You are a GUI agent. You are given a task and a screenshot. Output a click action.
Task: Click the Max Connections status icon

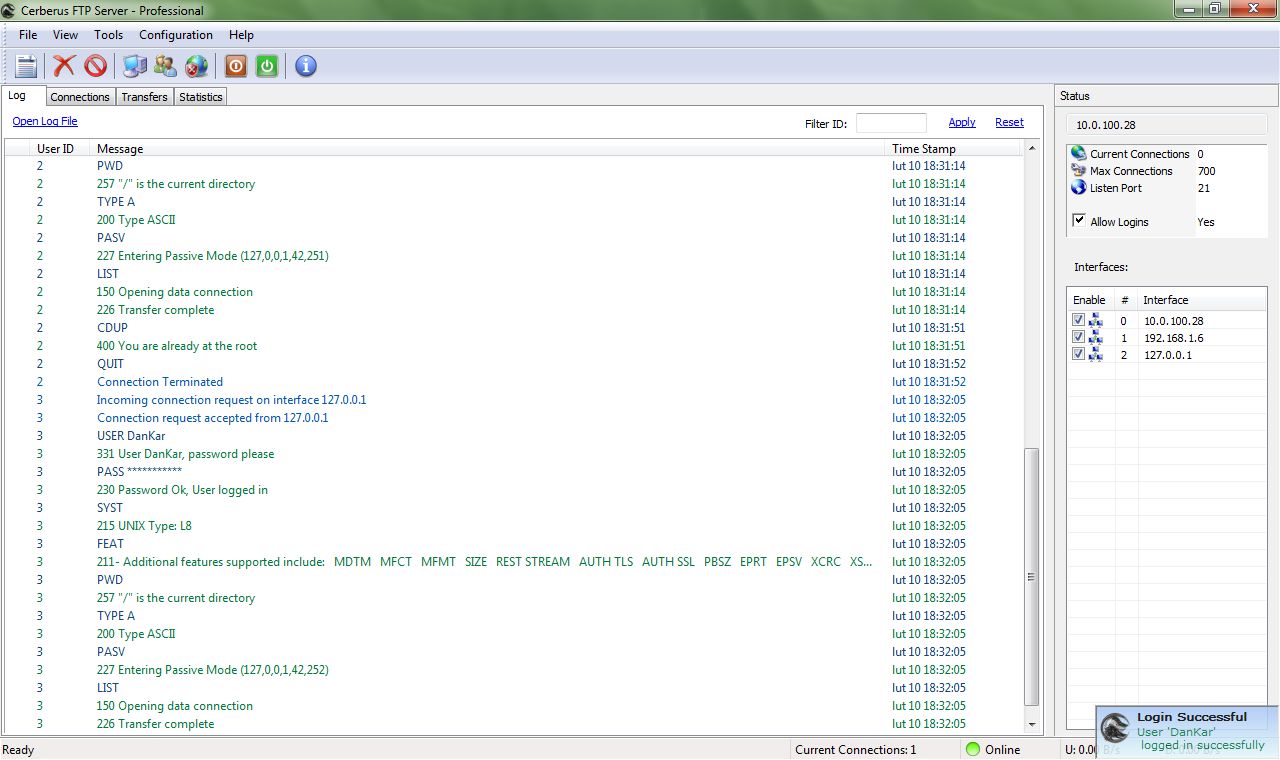point(1078,170)
